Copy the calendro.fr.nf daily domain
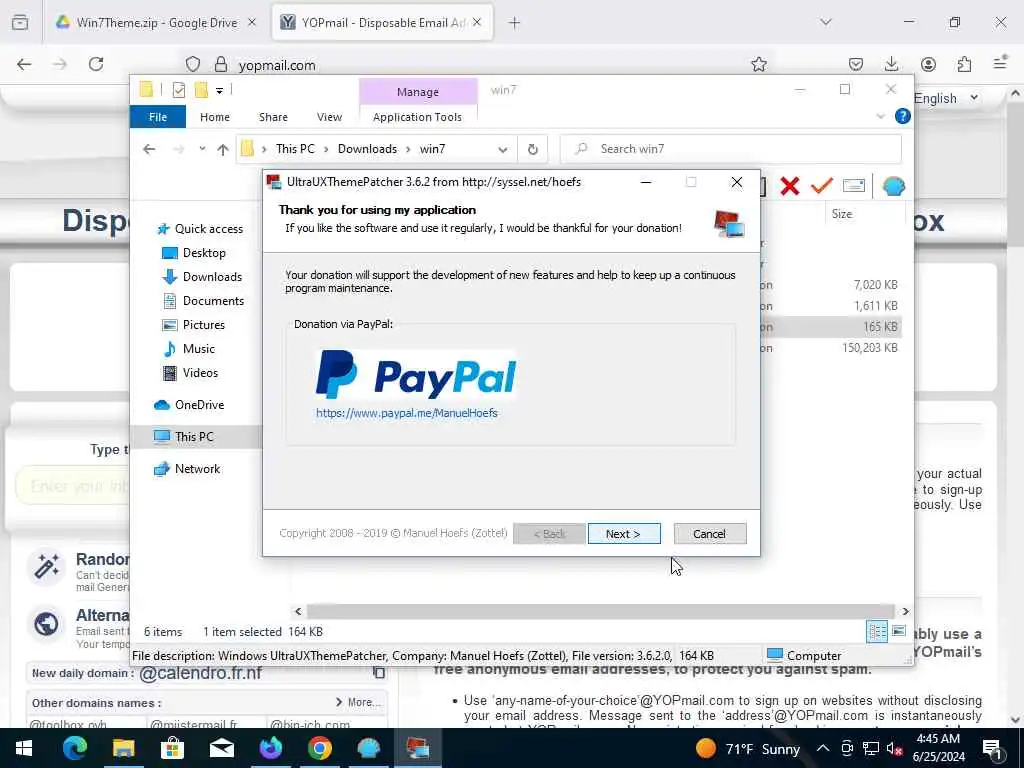This screenshot has height=768, width=1024. 379,672
